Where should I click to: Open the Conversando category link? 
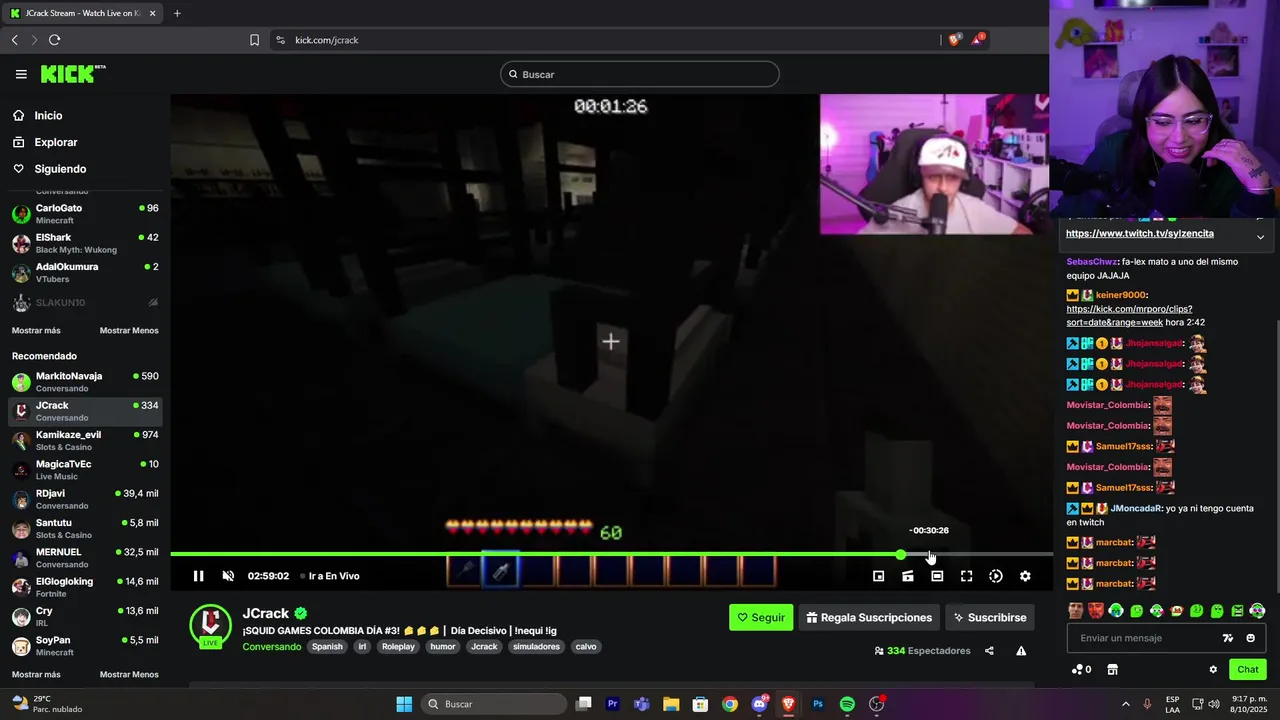(x=271, y=647)
